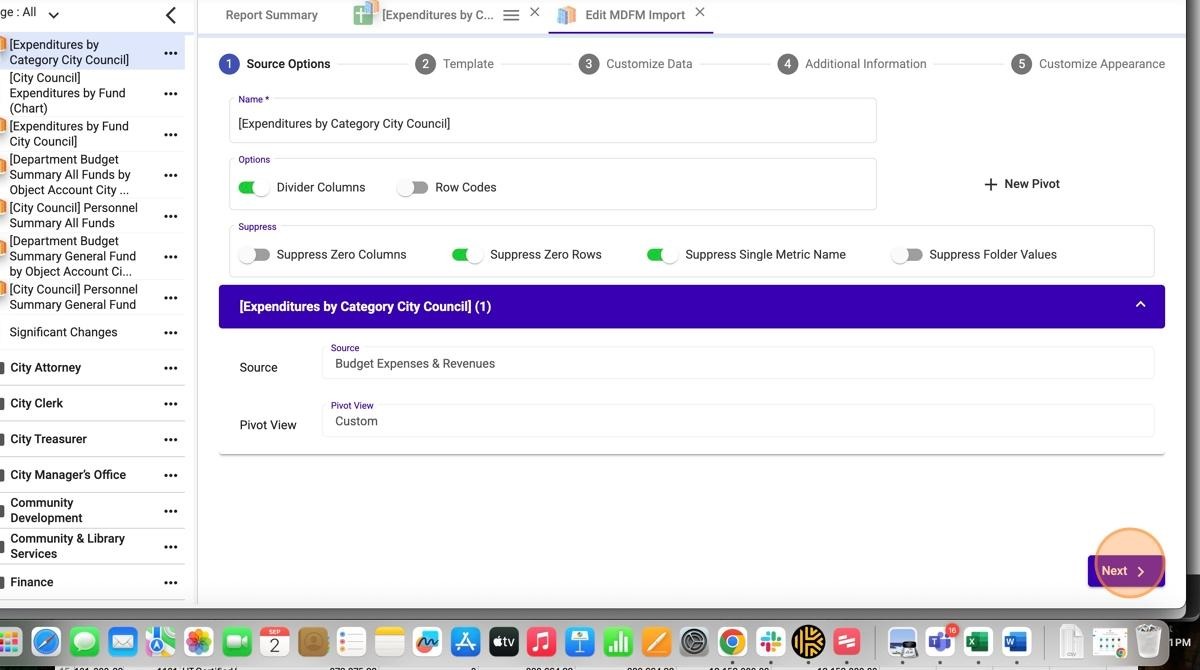Open Department Budget Summary All Funds report
The width and height of the screenshot is (1200, 670).
[70, 175]
